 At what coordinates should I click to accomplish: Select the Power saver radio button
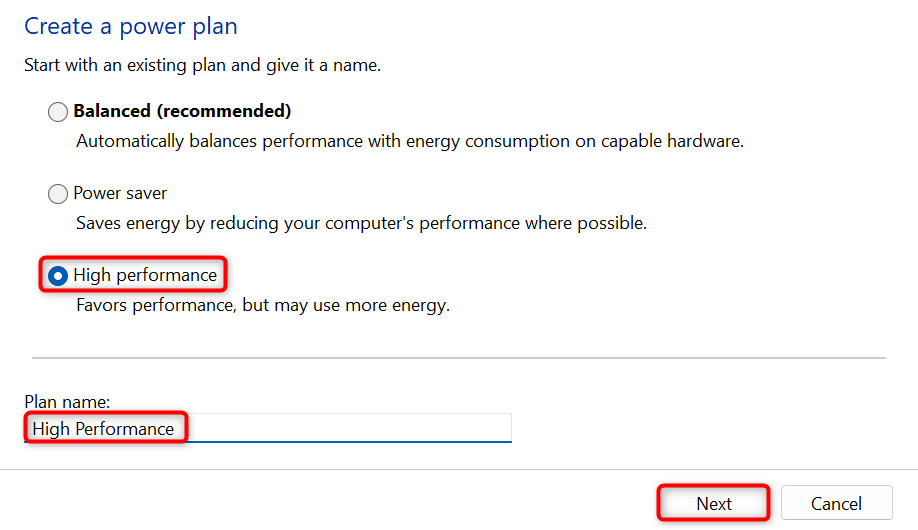point(58,194)
